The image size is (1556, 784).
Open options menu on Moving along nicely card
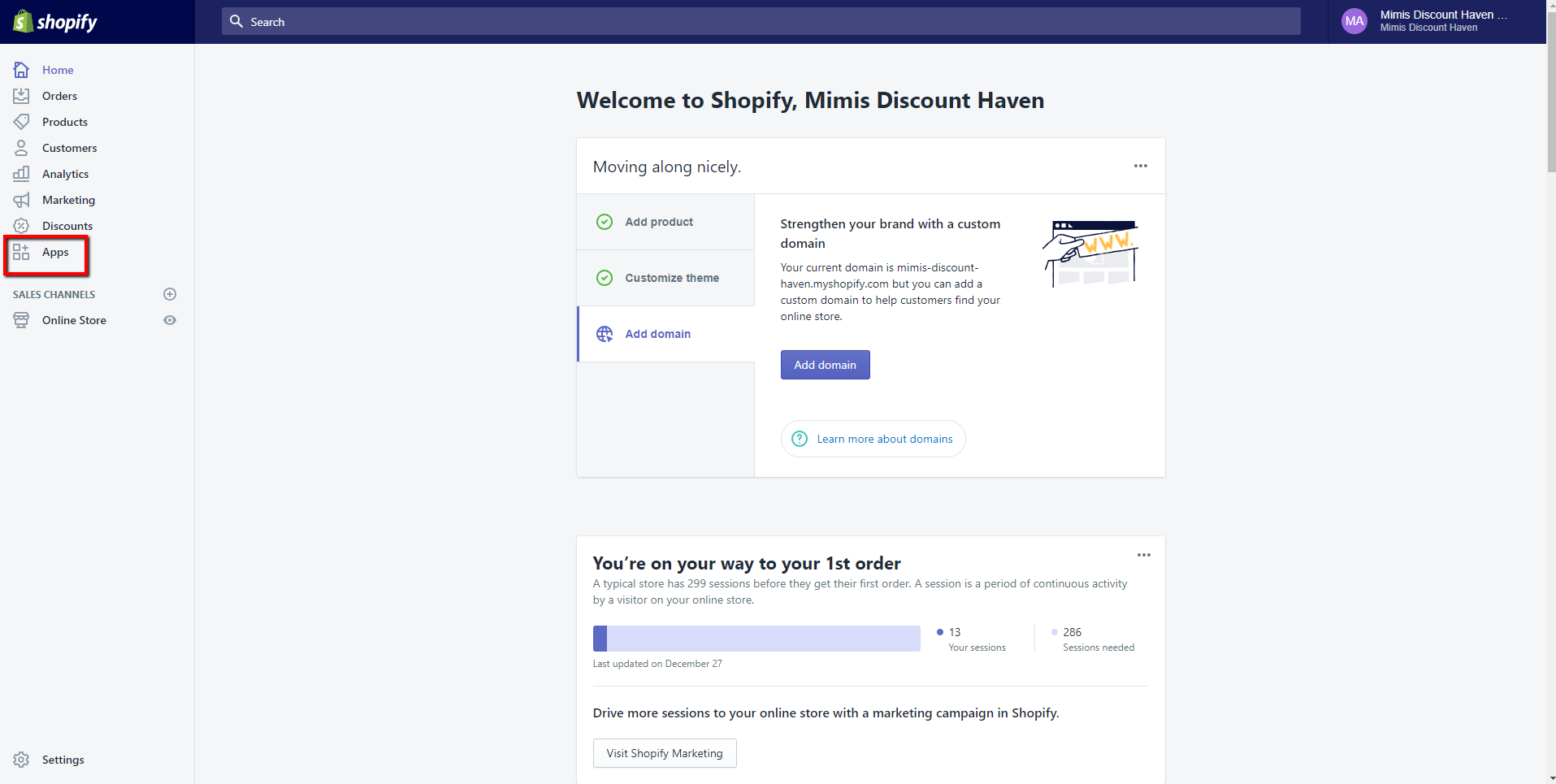tap(1141, 166)
